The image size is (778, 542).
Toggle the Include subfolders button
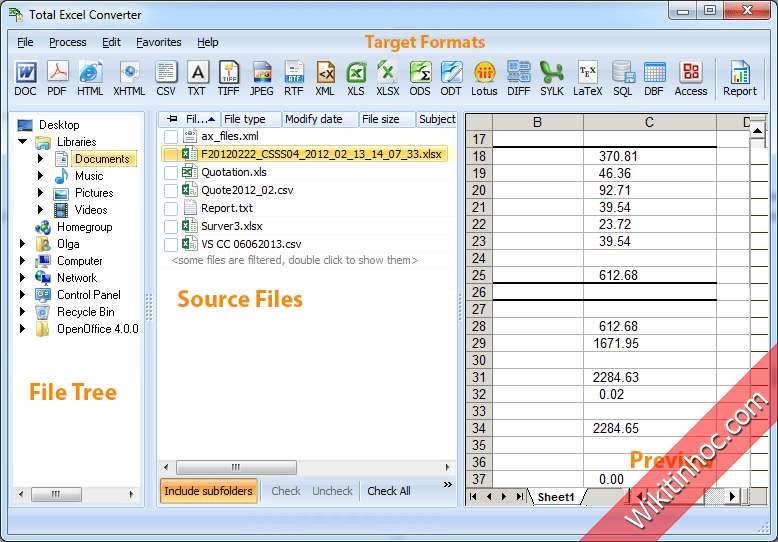(208, 491)
